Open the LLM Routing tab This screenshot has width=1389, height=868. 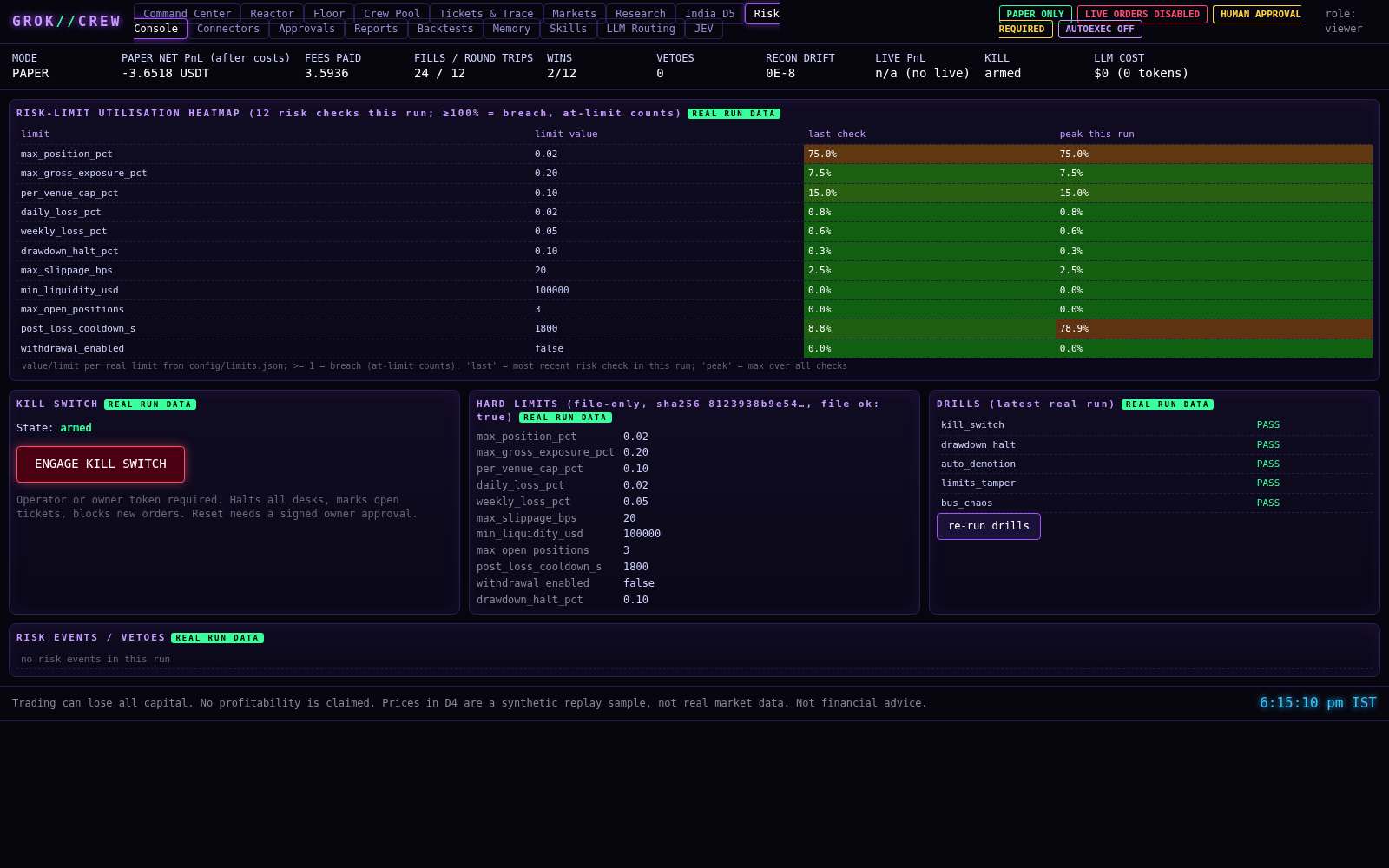click(641, 29)
